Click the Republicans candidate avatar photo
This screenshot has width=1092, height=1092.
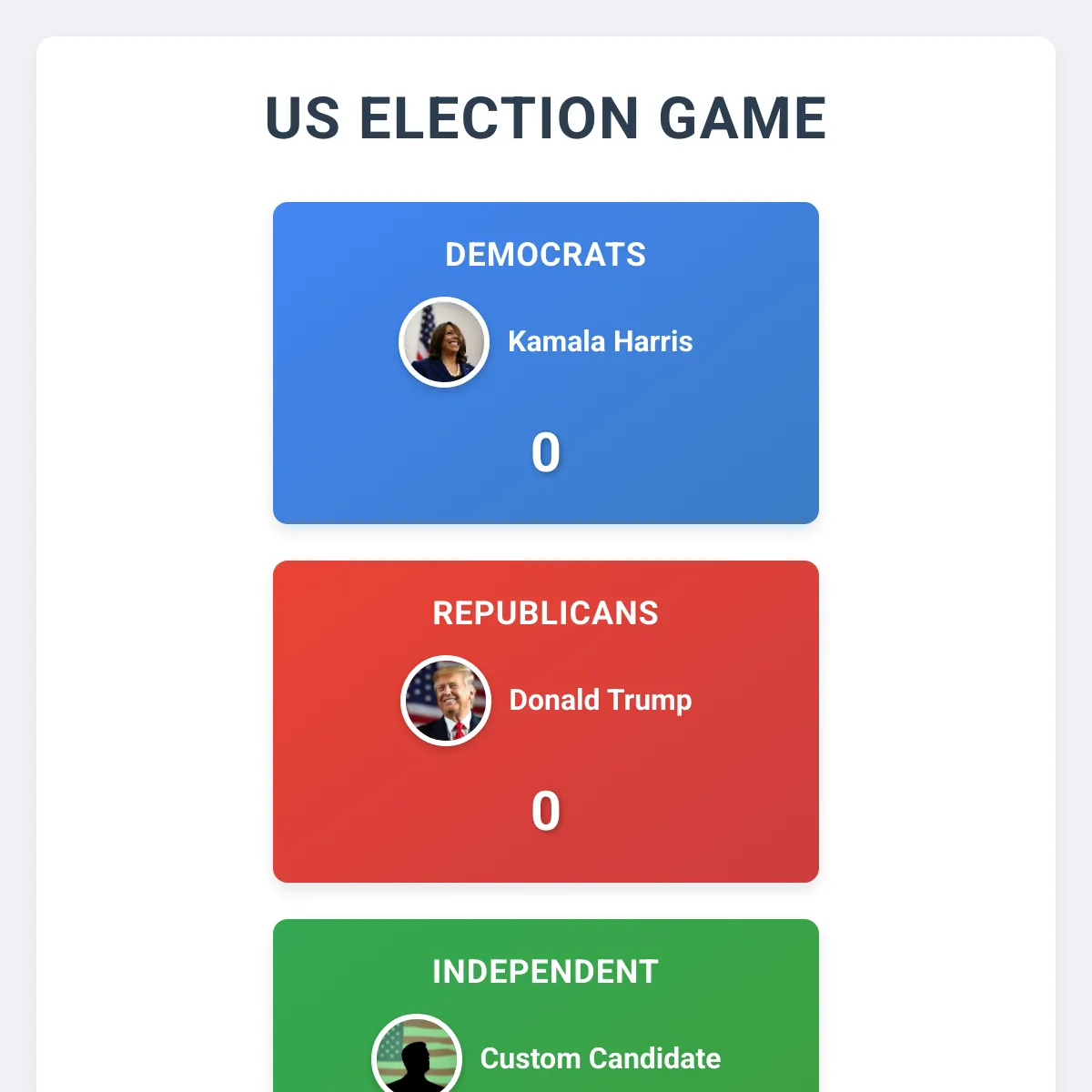pos(446,701)
